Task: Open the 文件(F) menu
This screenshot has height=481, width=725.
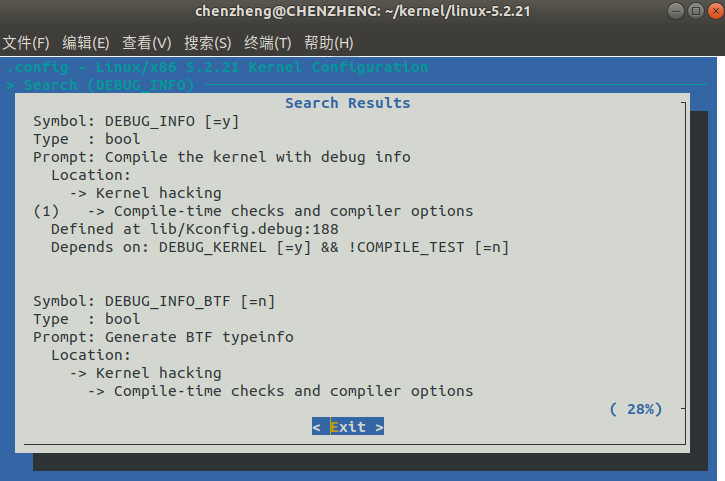Action: [x=26, y=43]
